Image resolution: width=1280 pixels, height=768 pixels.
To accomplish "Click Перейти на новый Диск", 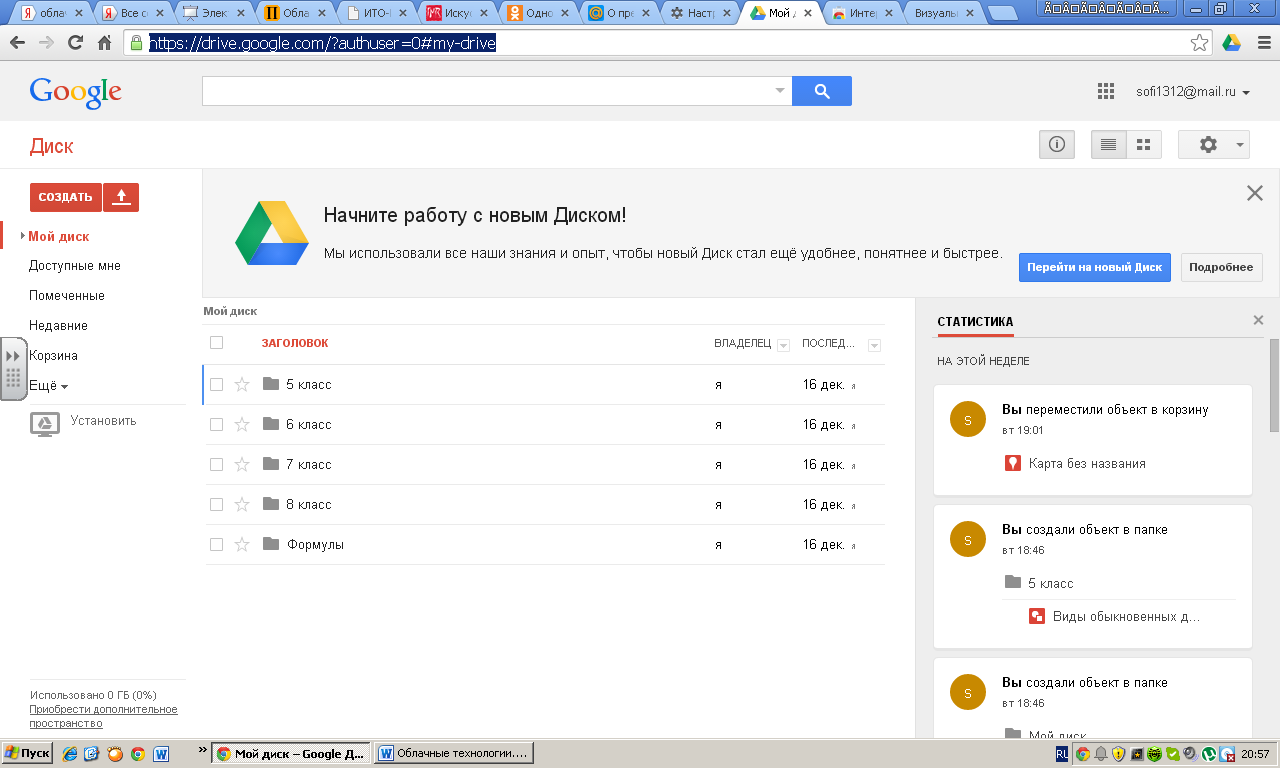I will point(1094,267).
